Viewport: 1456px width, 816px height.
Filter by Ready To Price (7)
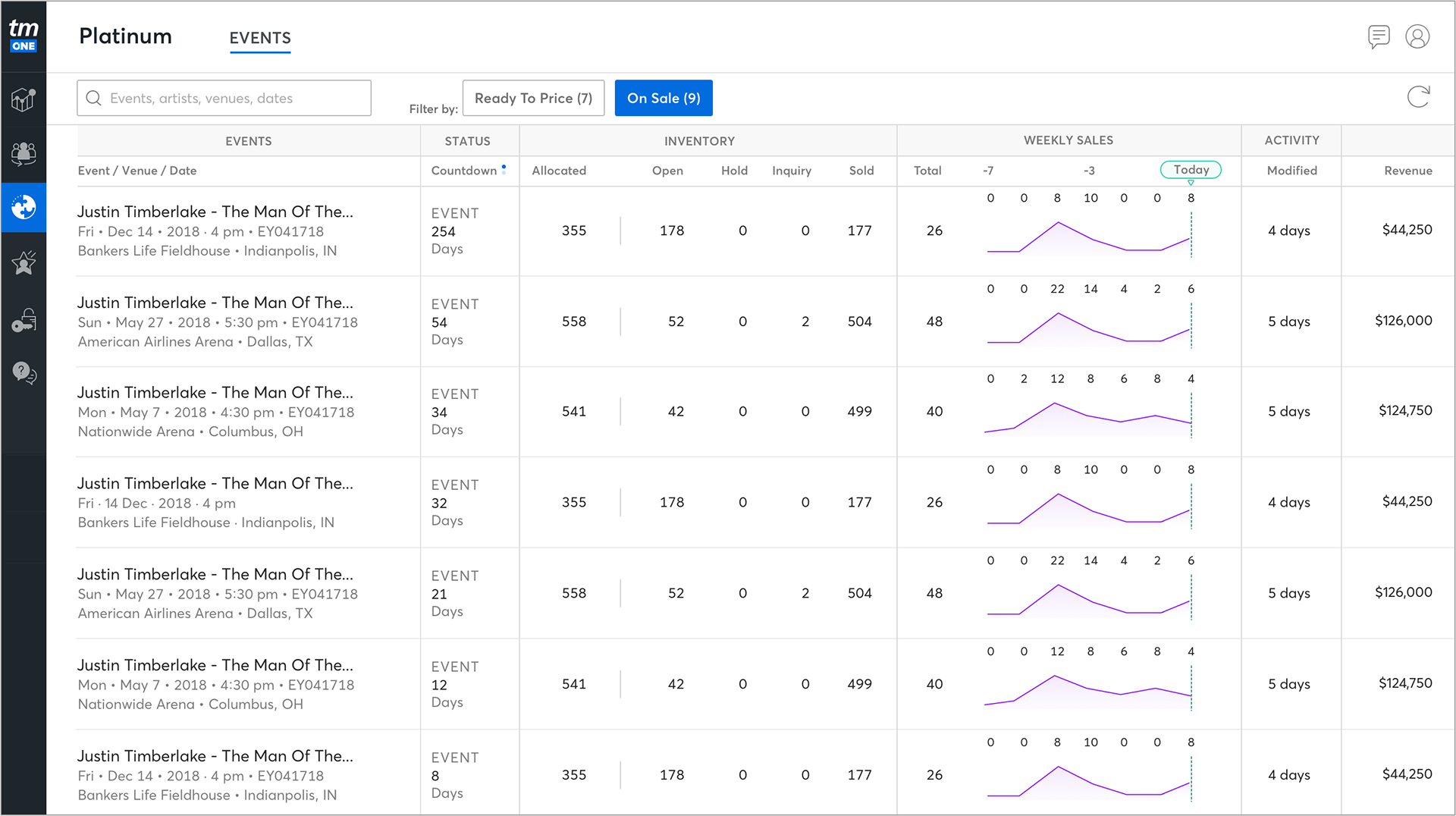(x=533, y=98)
